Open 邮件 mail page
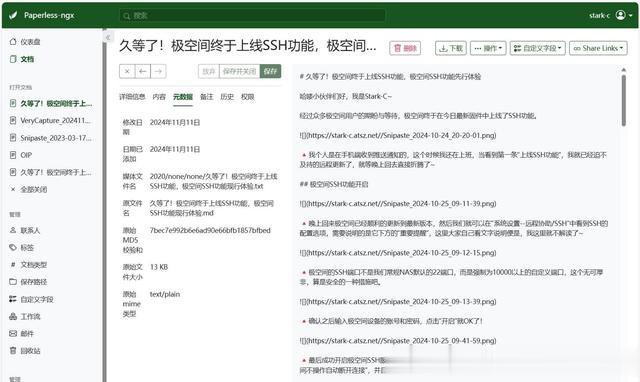This screenshot has width=640, height=382. (x=22, y=333)
